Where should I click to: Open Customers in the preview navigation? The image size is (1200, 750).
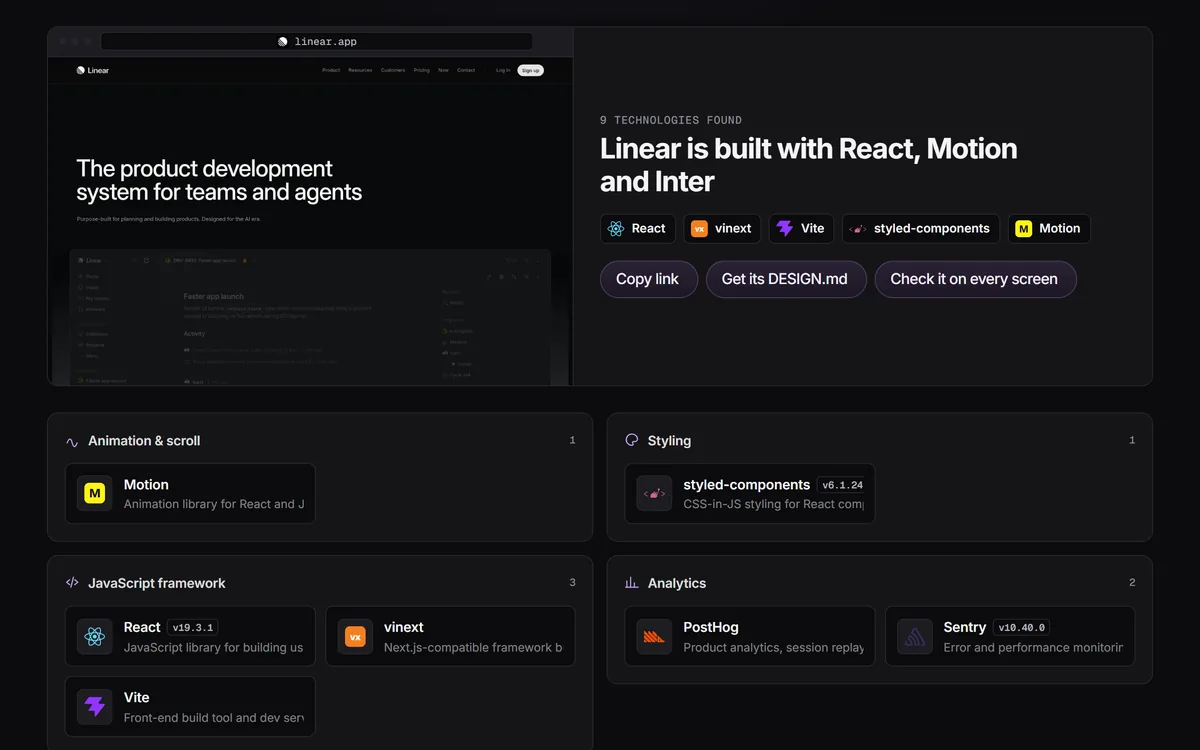[x=393, y=70]
